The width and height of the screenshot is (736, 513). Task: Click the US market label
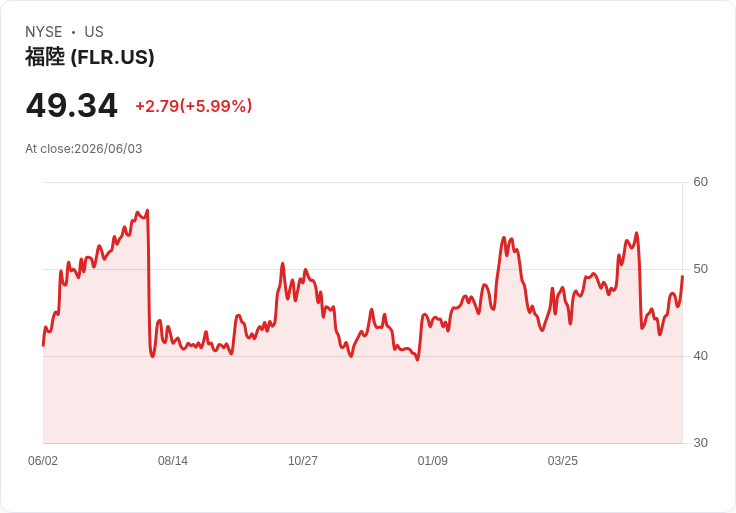pos(94,32)
